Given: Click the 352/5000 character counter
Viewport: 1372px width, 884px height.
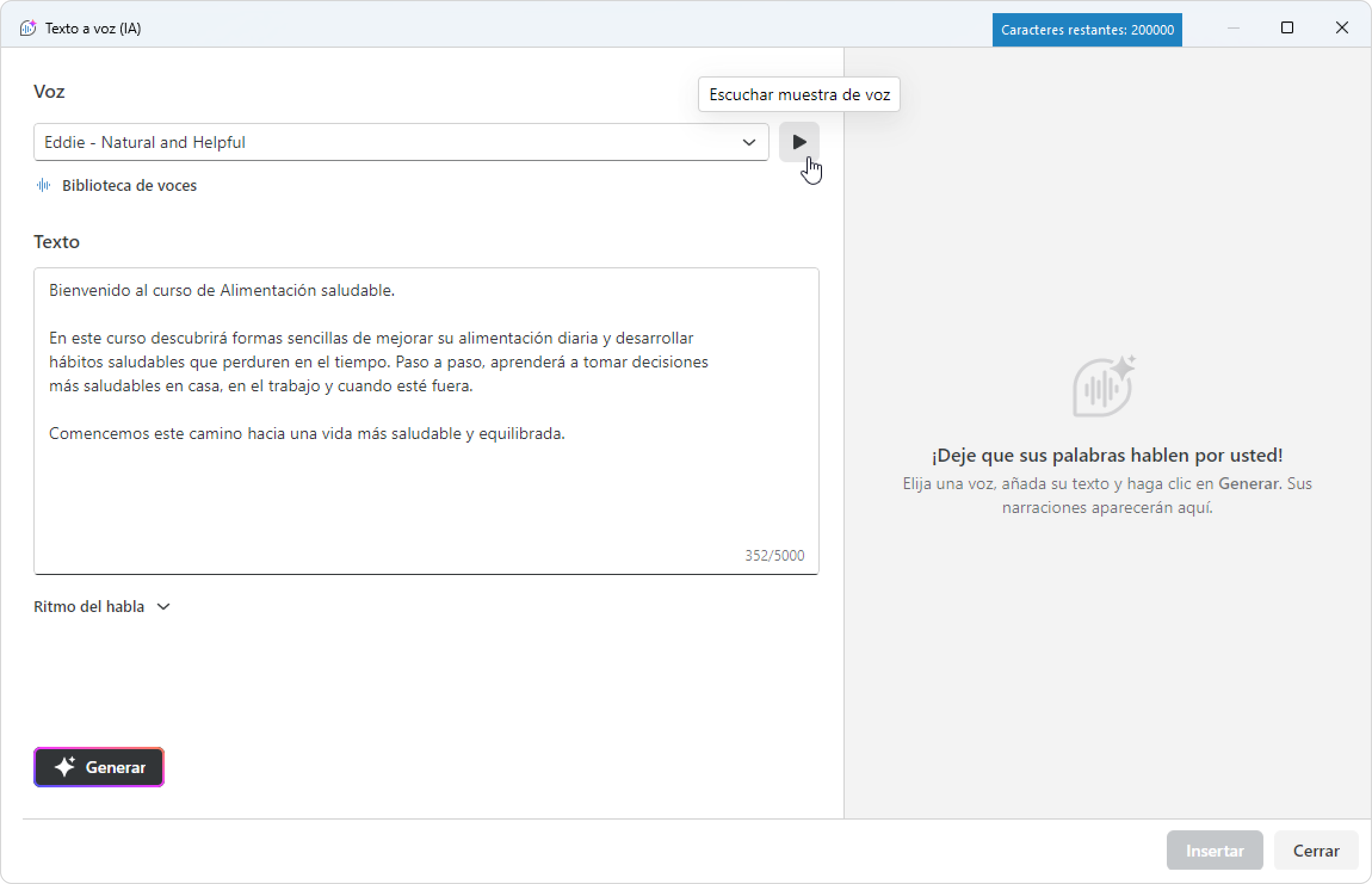Looking at the screenshot, I should (774, 555).
